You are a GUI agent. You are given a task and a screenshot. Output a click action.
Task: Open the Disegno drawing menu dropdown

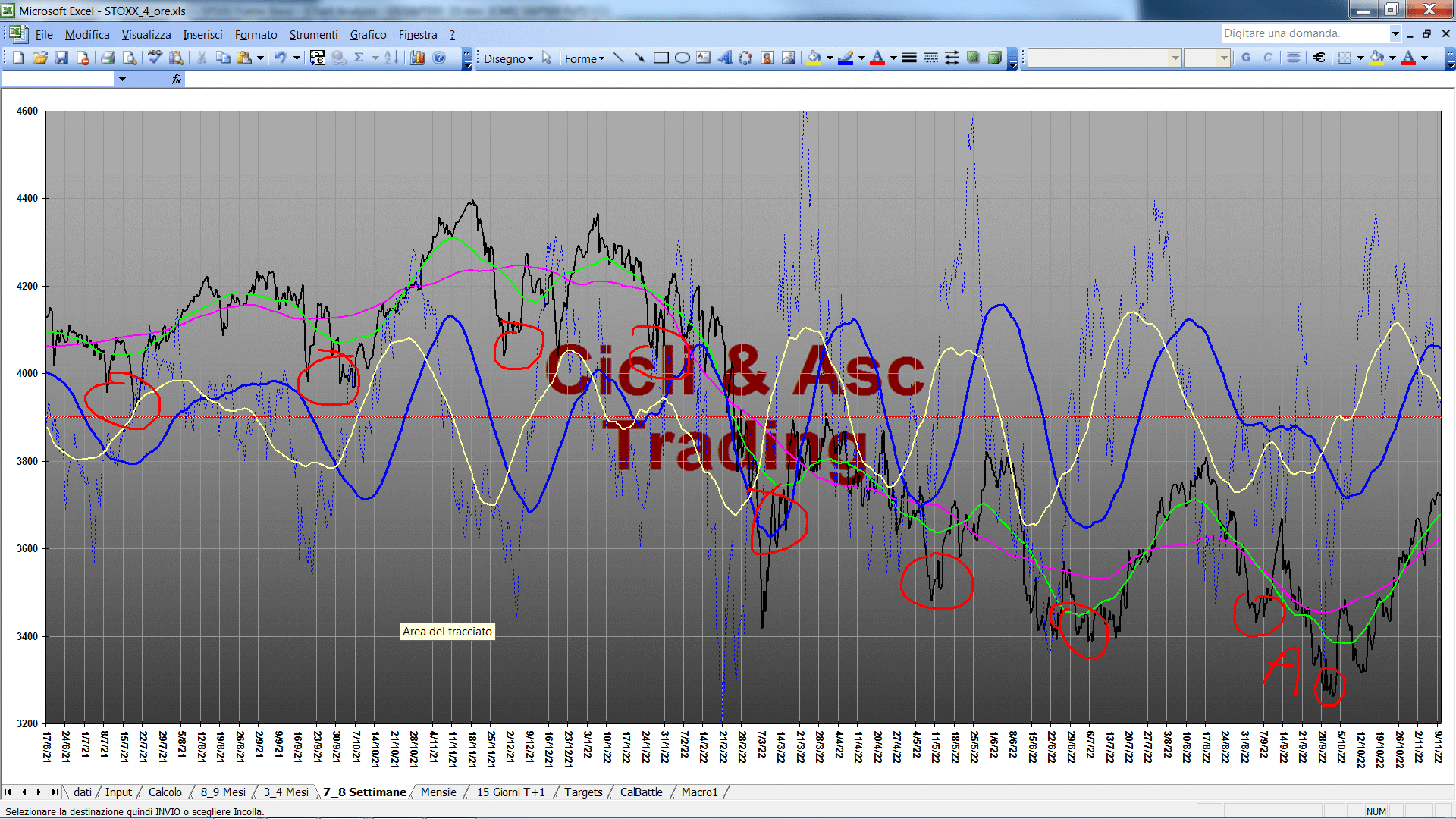508,58
